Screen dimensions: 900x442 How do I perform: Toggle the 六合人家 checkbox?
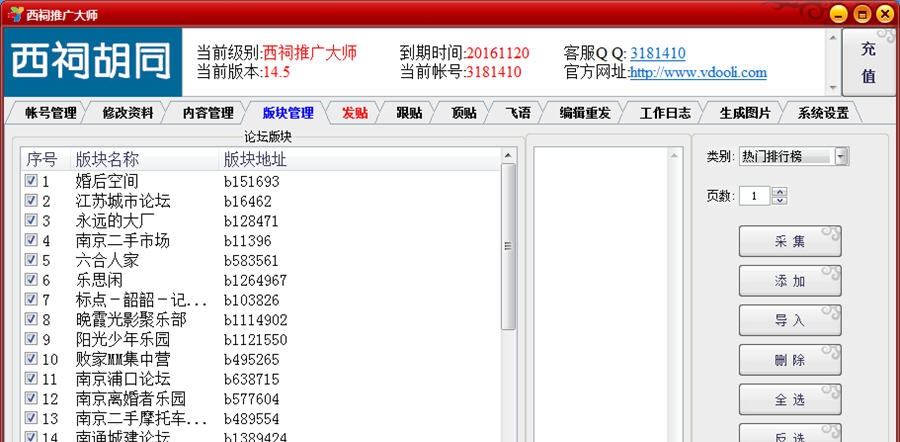pyautogui.click(x=31, y=260)
